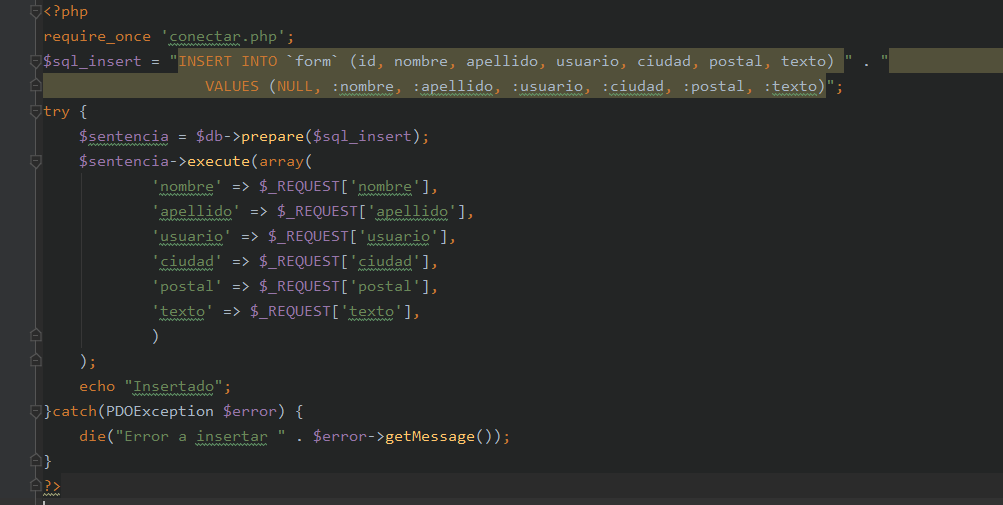Click the 'postal' array key
1003x505 pixels.
(x=186, y=286)
